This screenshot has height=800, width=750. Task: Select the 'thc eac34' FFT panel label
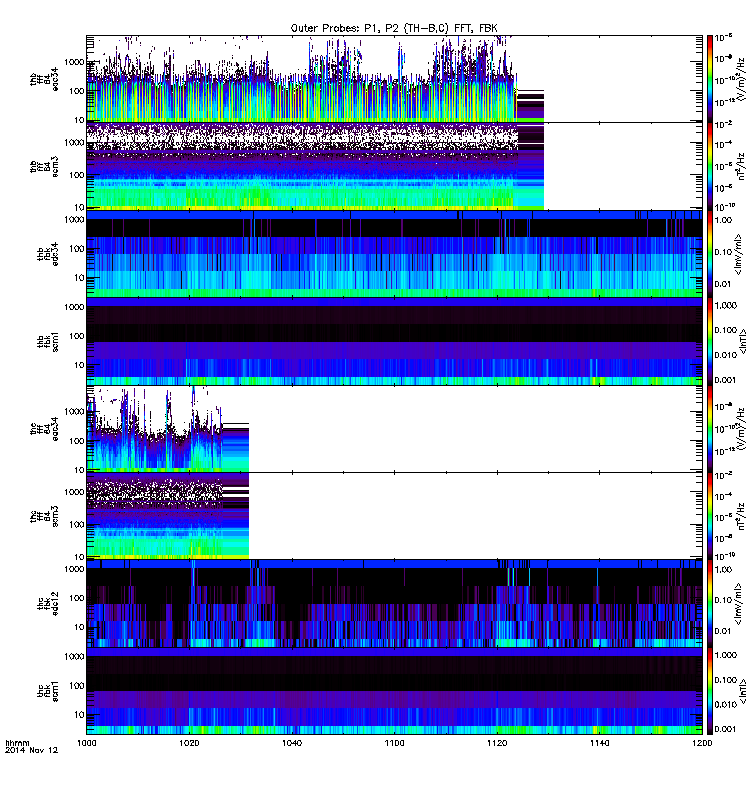[44, 429]
